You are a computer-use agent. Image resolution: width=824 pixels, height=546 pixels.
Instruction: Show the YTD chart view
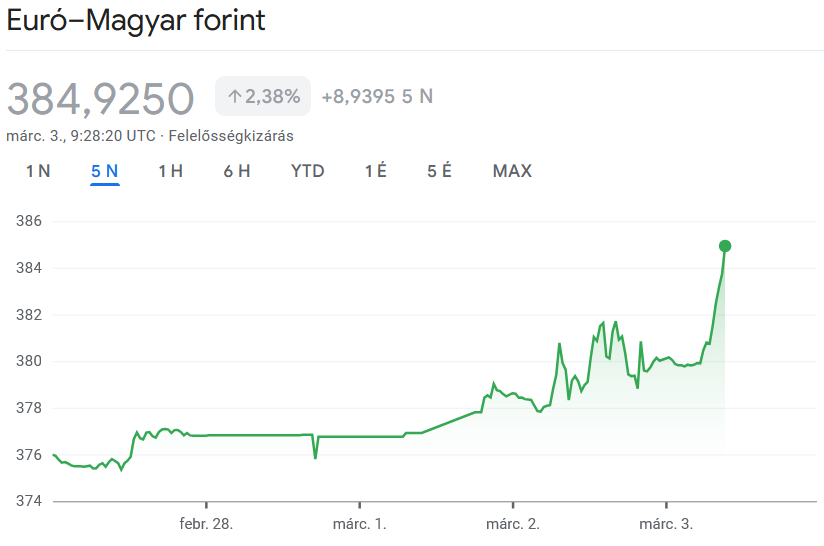point(308,171)
